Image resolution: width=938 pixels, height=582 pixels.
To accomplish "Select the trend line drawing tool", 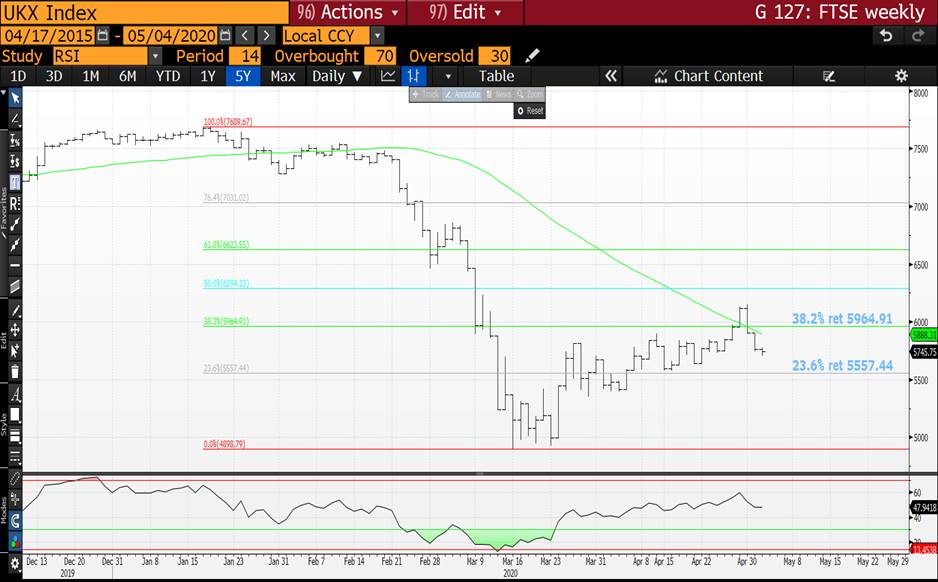I will pos(15,118).
